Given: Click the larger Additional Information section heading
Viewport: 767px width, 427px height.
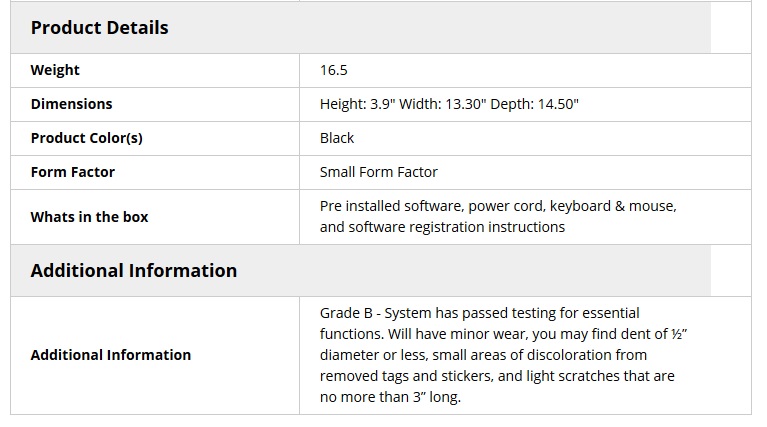Looking at the screenshot, I should tap(133, 271).
